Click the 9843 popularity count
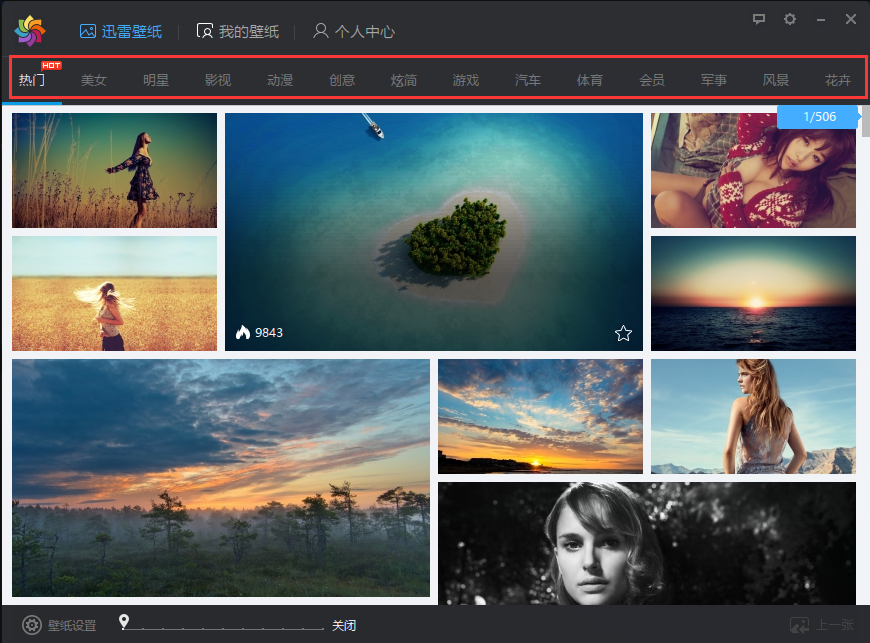Screen dimensions: 870x643 [x=269, y=333]
